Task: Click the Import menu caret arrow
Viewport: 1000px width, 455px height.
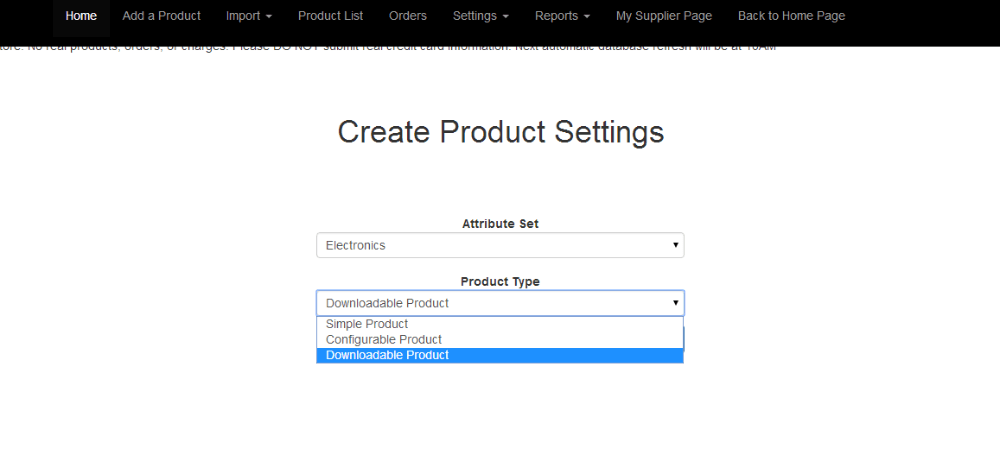Action: [x=268, y=17]
